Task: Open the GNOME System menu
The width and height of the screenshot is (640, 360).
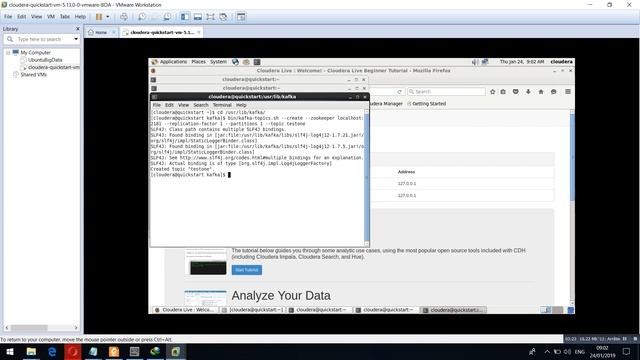Action: coord(218,62)
